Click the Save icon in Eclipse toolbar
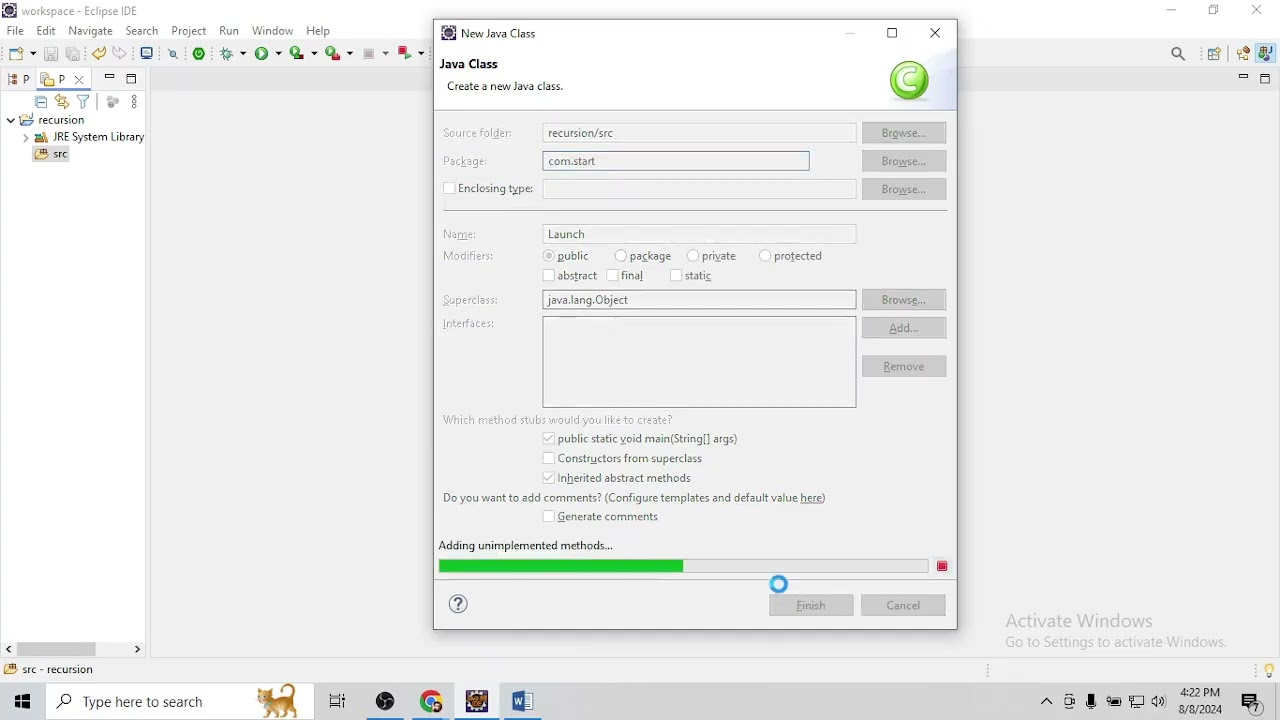Viewport: 1280px width, 720px height. (51, 54)
